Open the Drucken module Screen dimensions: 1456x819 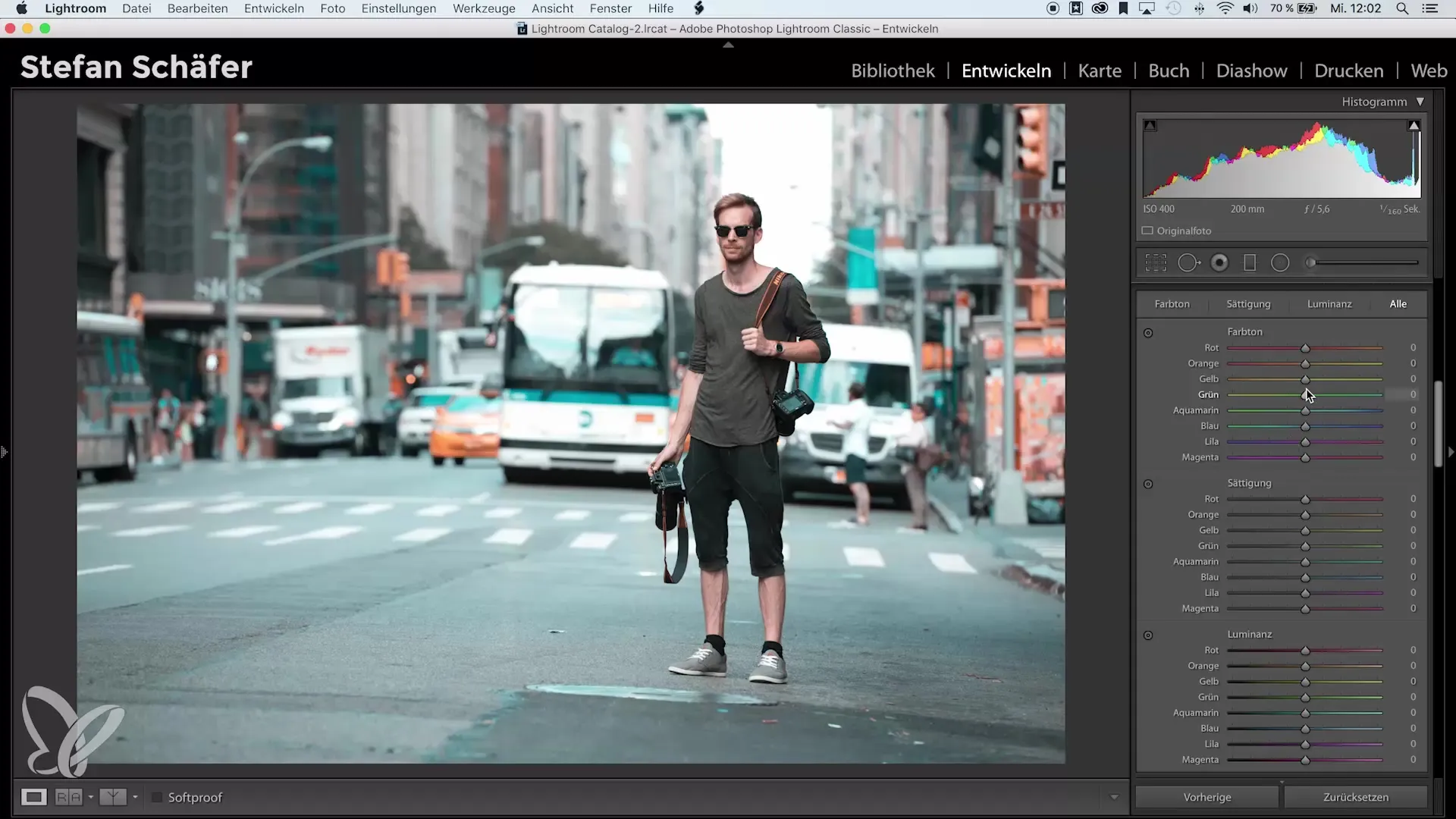pos(1348,71)
